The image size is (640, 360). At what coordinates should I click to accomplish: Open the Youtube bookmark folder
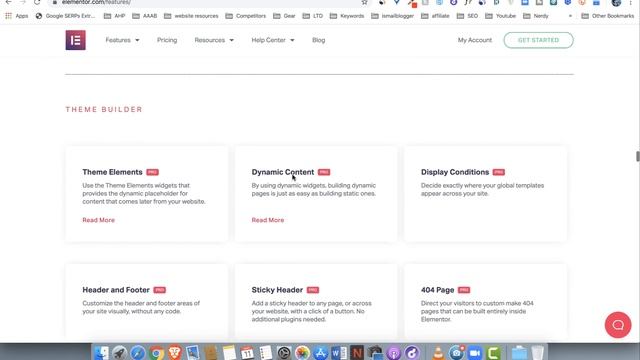click(501, 16)
